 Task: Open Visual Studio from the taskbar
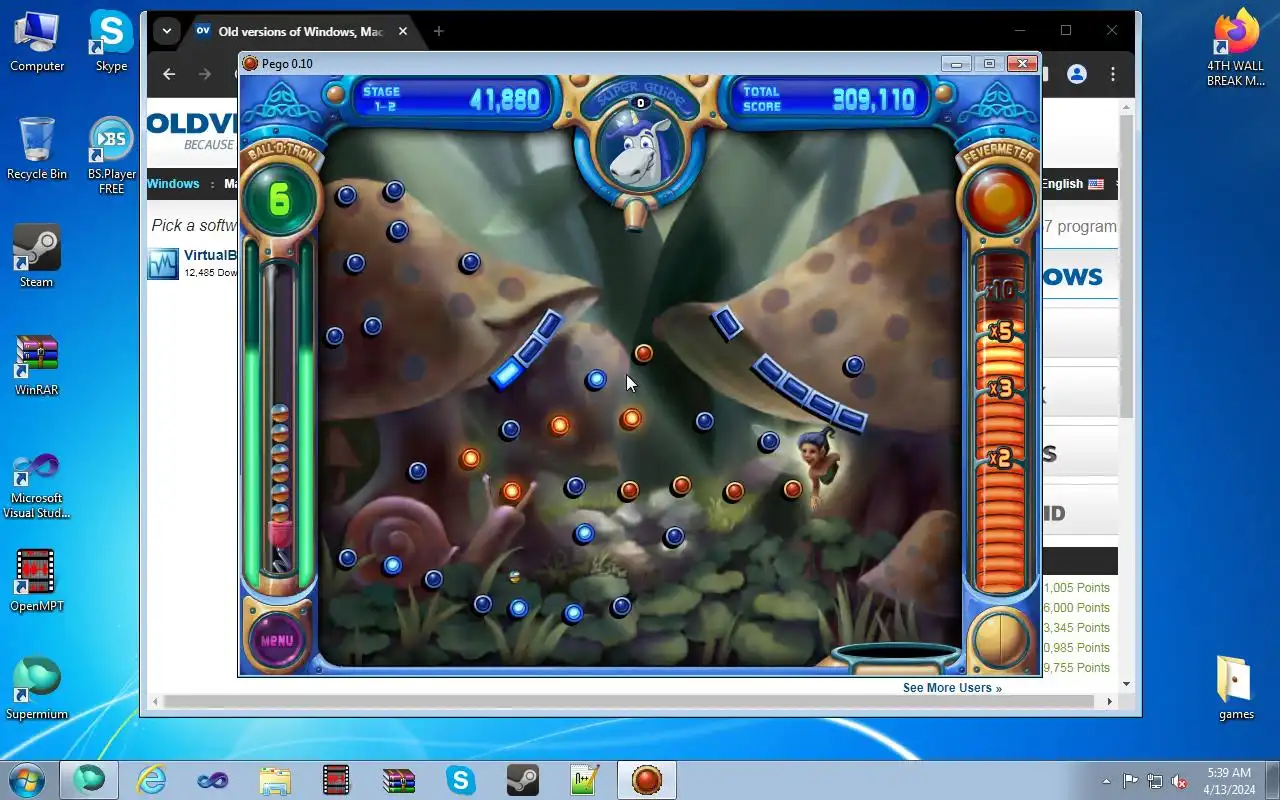click(x=213, y=780)
